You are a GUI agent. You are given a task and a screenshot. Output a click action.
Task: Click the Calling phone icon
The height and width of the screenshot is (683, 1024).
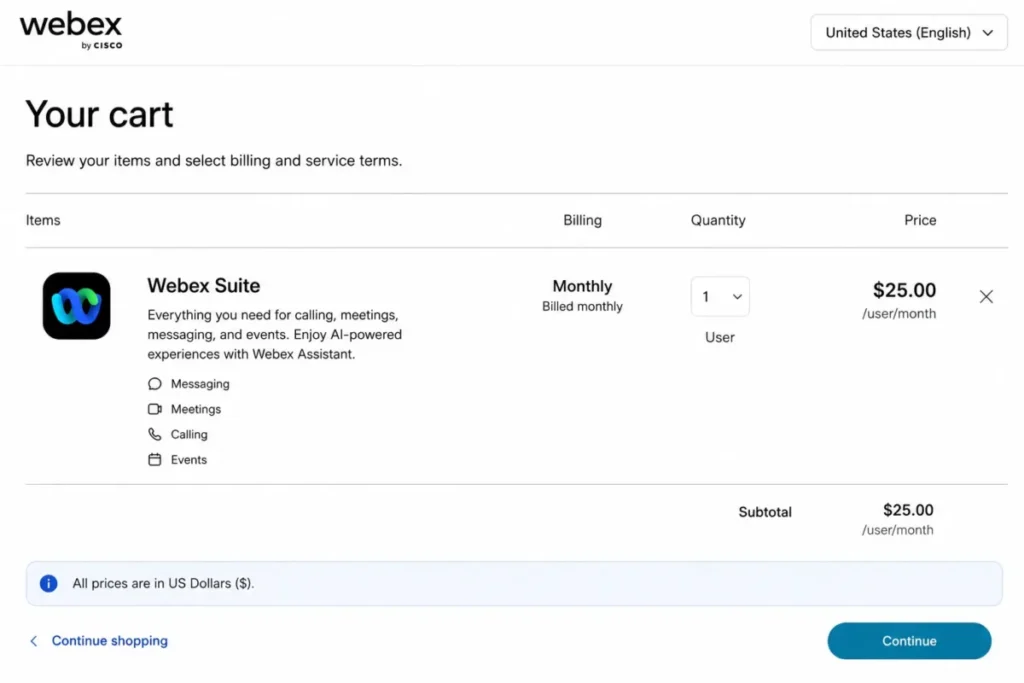click(x=154, y=434)
